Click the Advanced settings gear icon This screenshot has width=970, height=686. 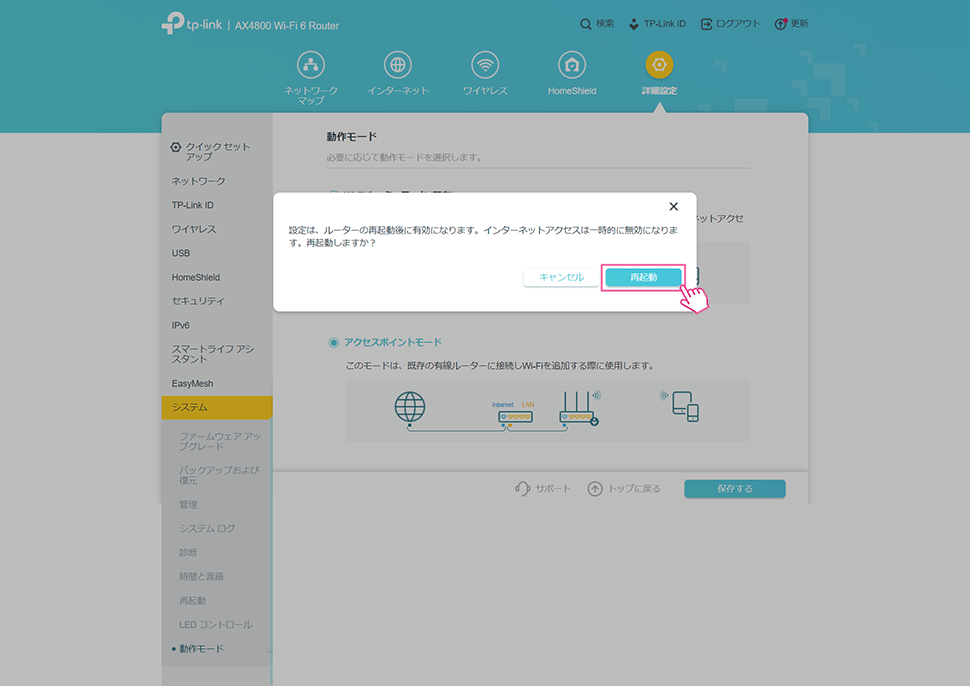[x=659, y=66]
